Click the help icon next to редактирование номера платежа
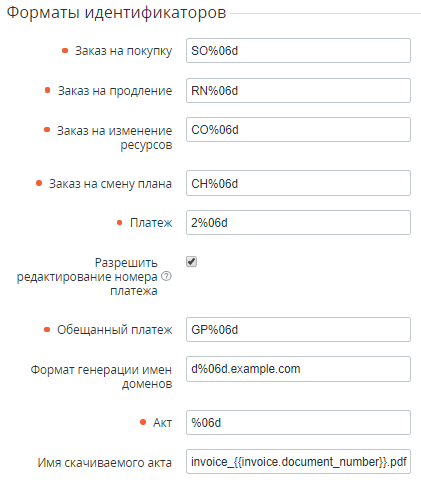The height and width of the screenshot is (480, 421). pos(166,276)
